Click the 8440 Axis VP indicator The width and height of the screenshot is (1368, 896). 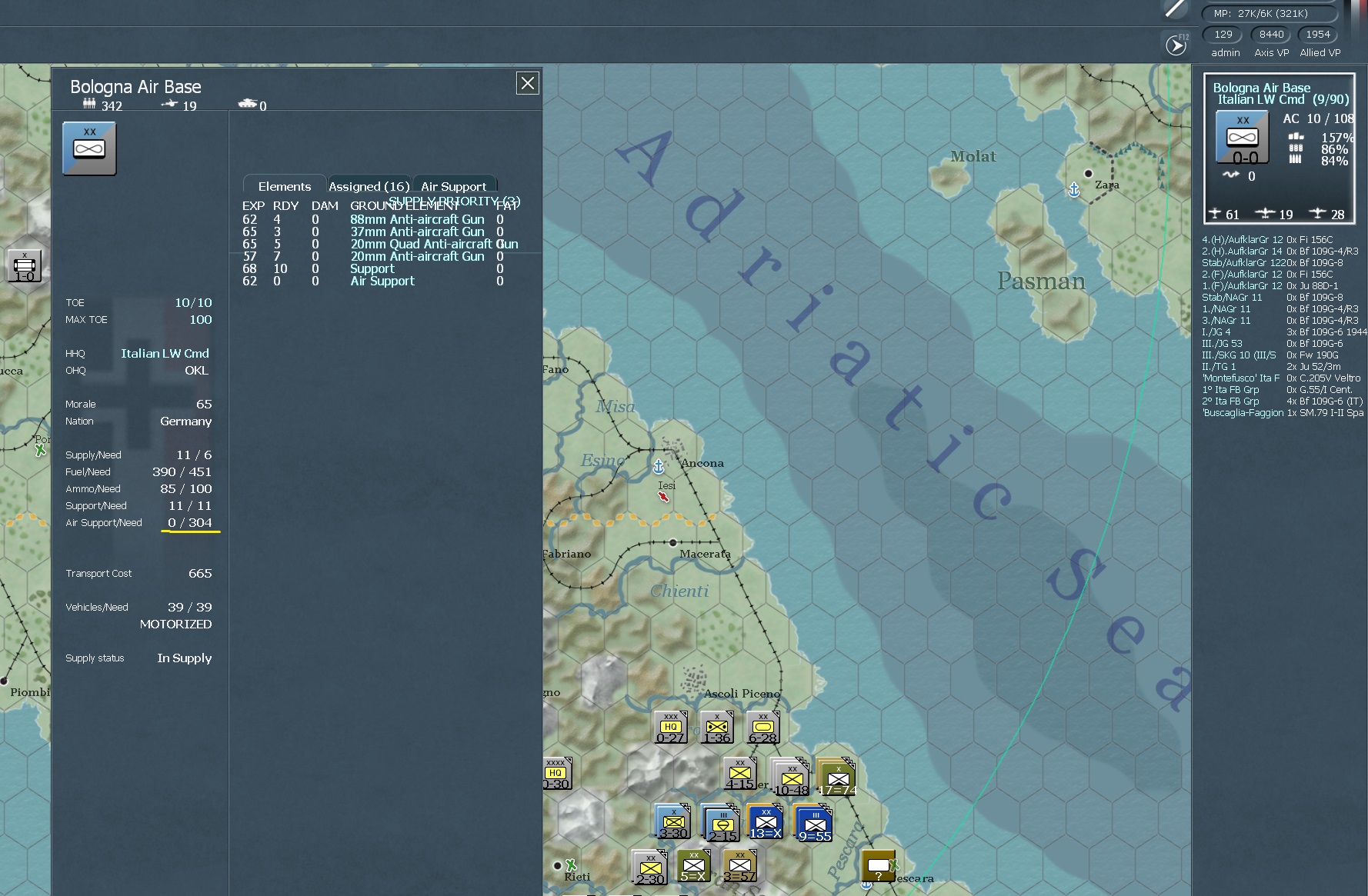pyautogui.click(x=1271, y=35)
